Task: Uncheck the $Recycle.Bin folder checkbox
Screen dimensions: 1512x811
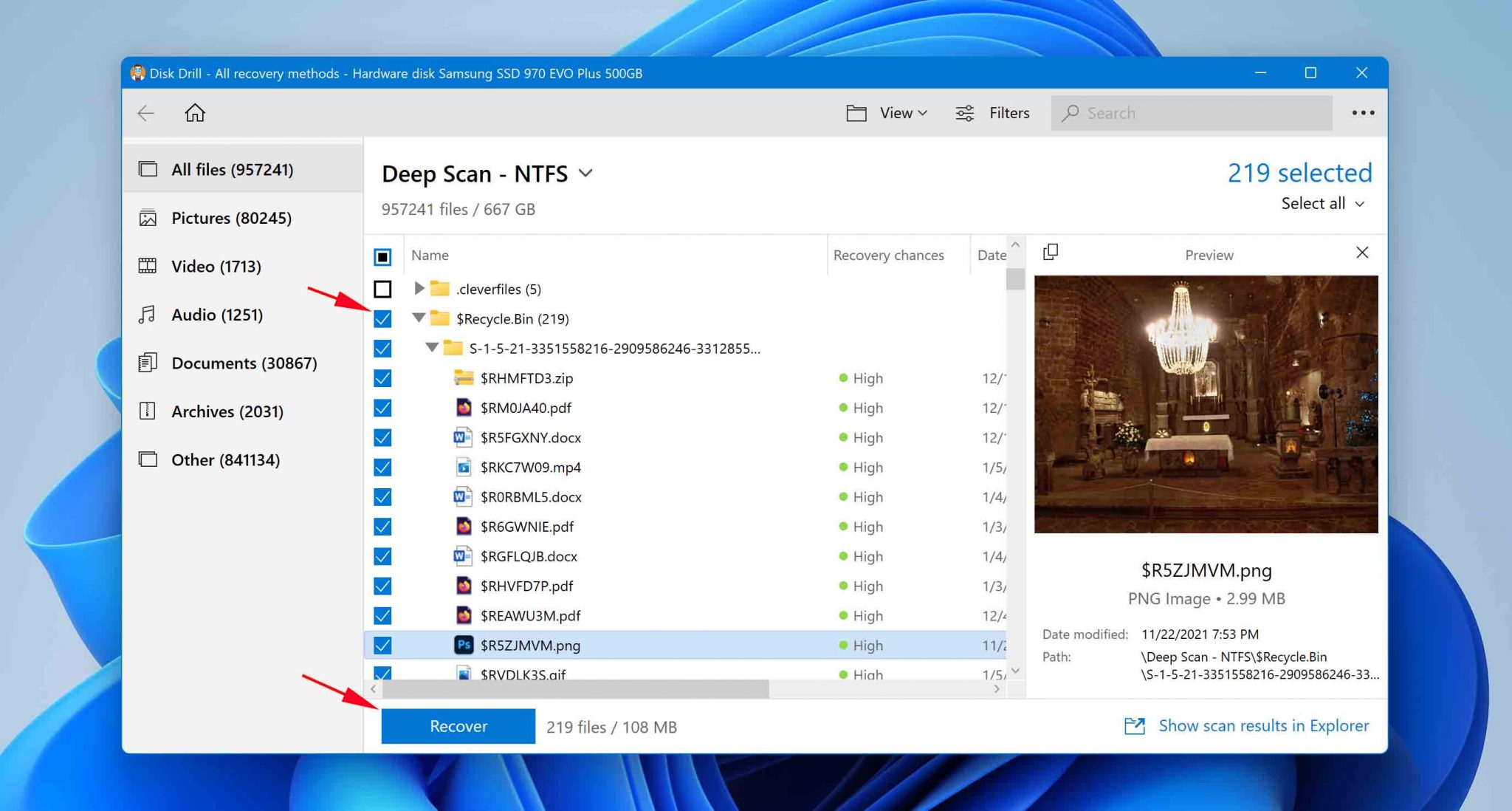Action: tap(382, 318)
